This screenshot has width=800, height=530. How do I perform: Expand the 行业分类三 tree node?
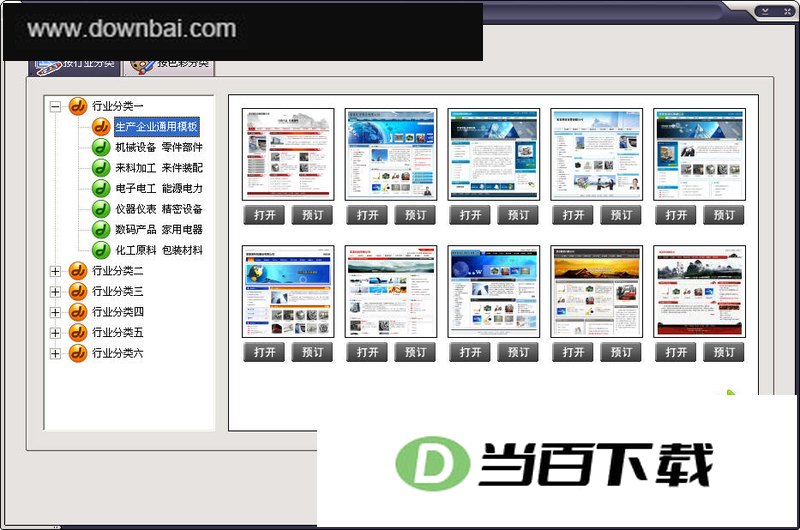55,292
